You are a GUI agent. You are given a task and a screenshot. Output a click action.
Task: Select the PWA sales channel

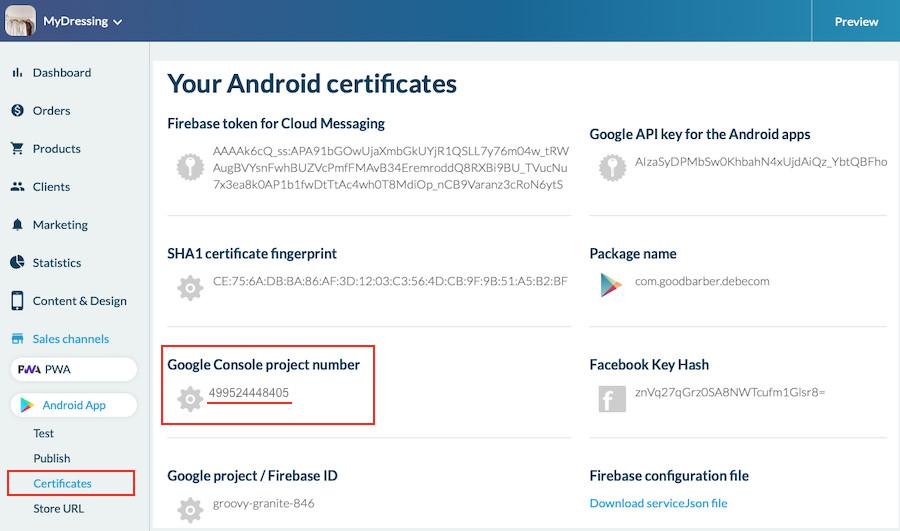click(73, 370)
